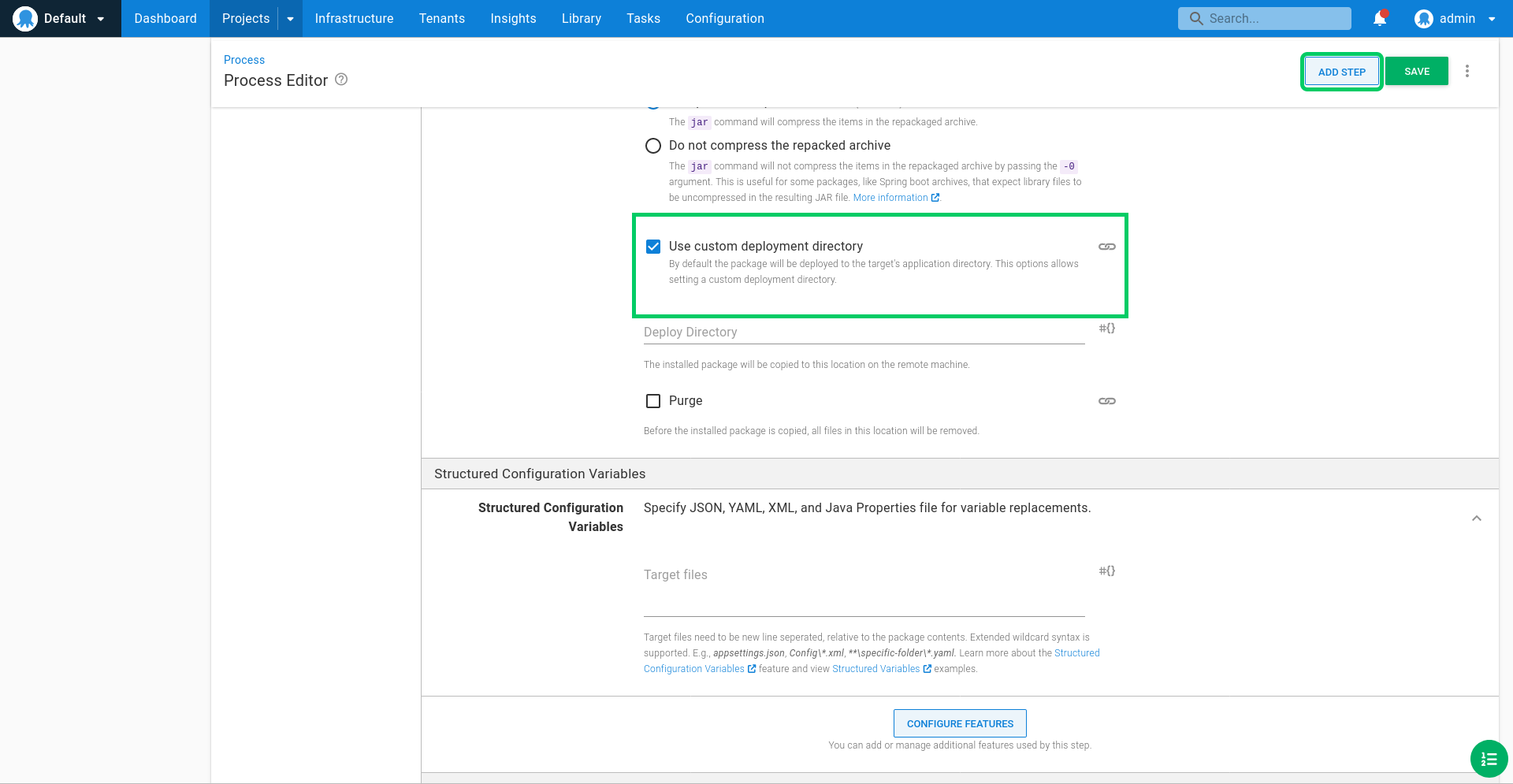Bind custom deployment directory option to variable

[1107, 247]
